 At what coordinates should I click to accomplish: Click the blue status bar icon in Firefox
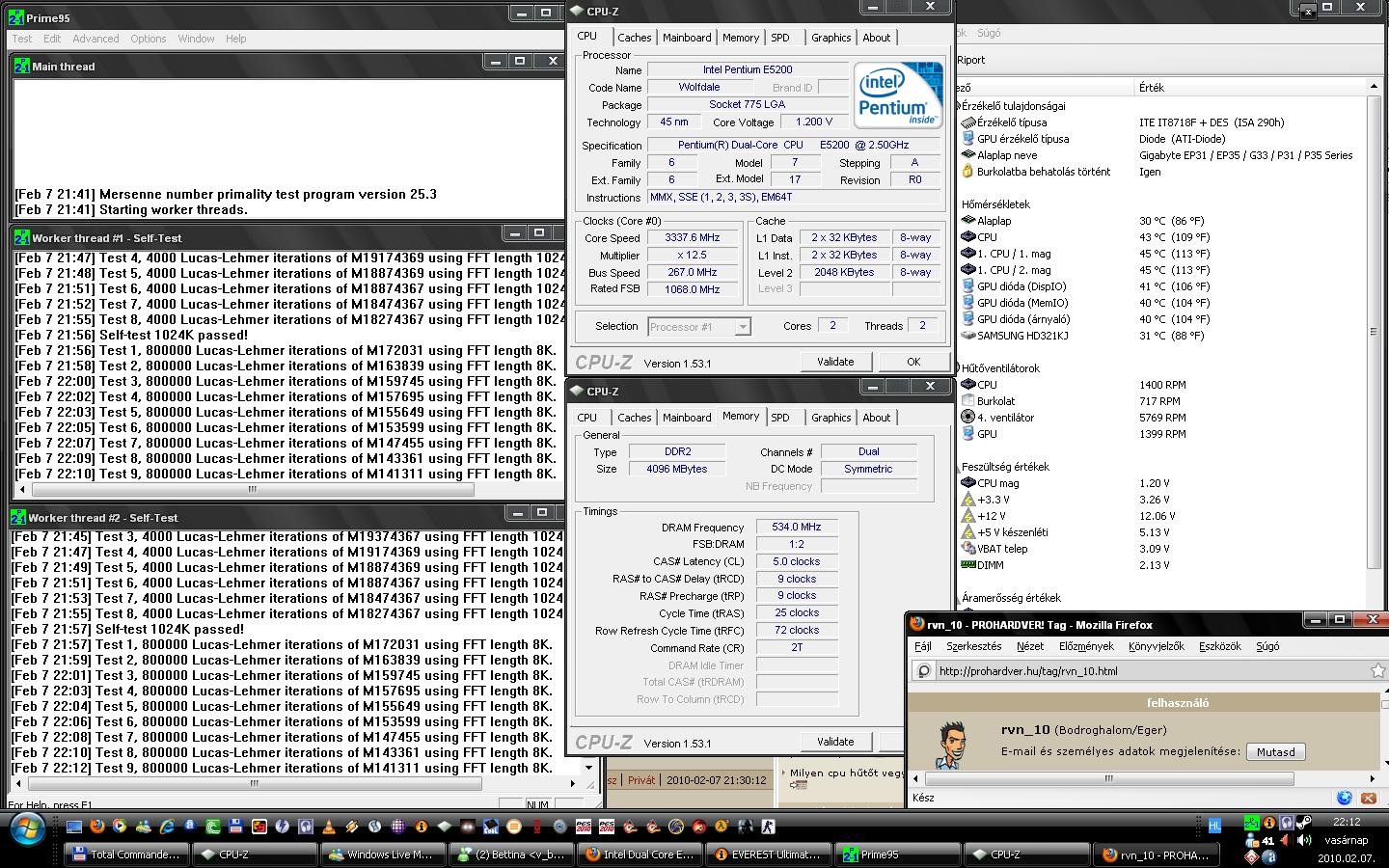(1345, 798)
